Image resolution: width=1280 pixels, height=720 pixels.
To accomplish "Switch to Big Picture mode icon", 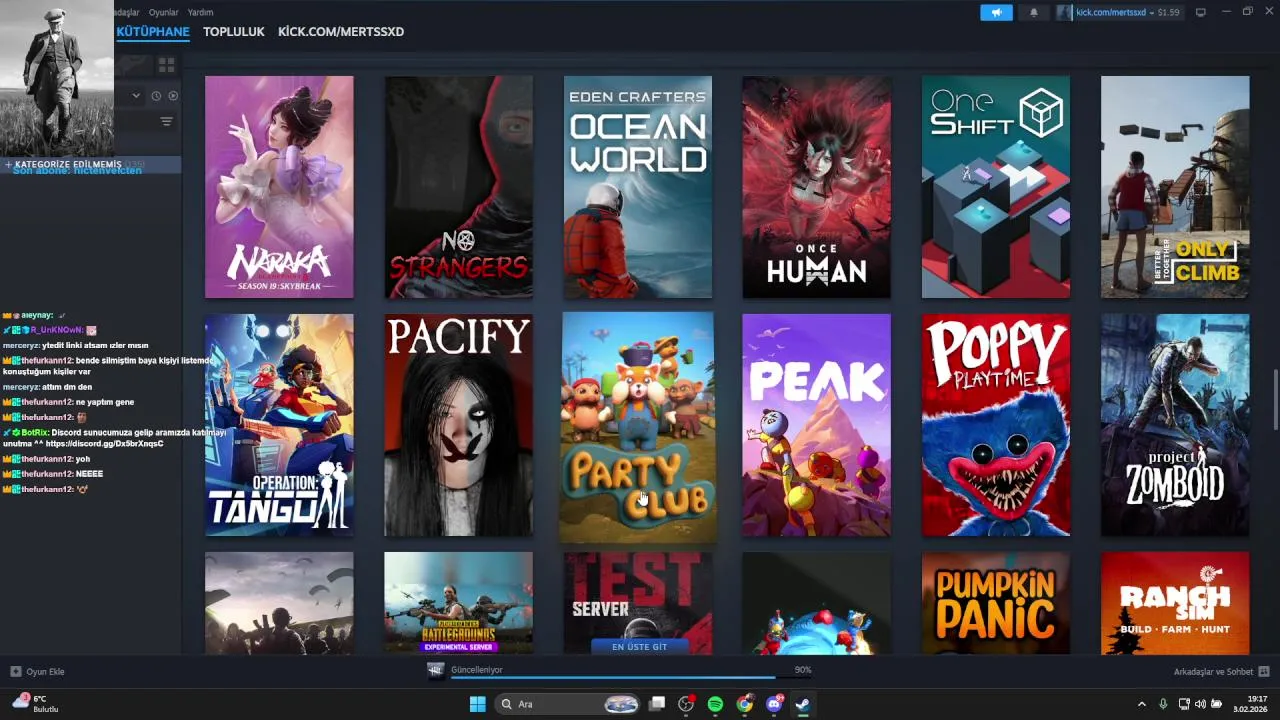I will tap(1201, 12).
